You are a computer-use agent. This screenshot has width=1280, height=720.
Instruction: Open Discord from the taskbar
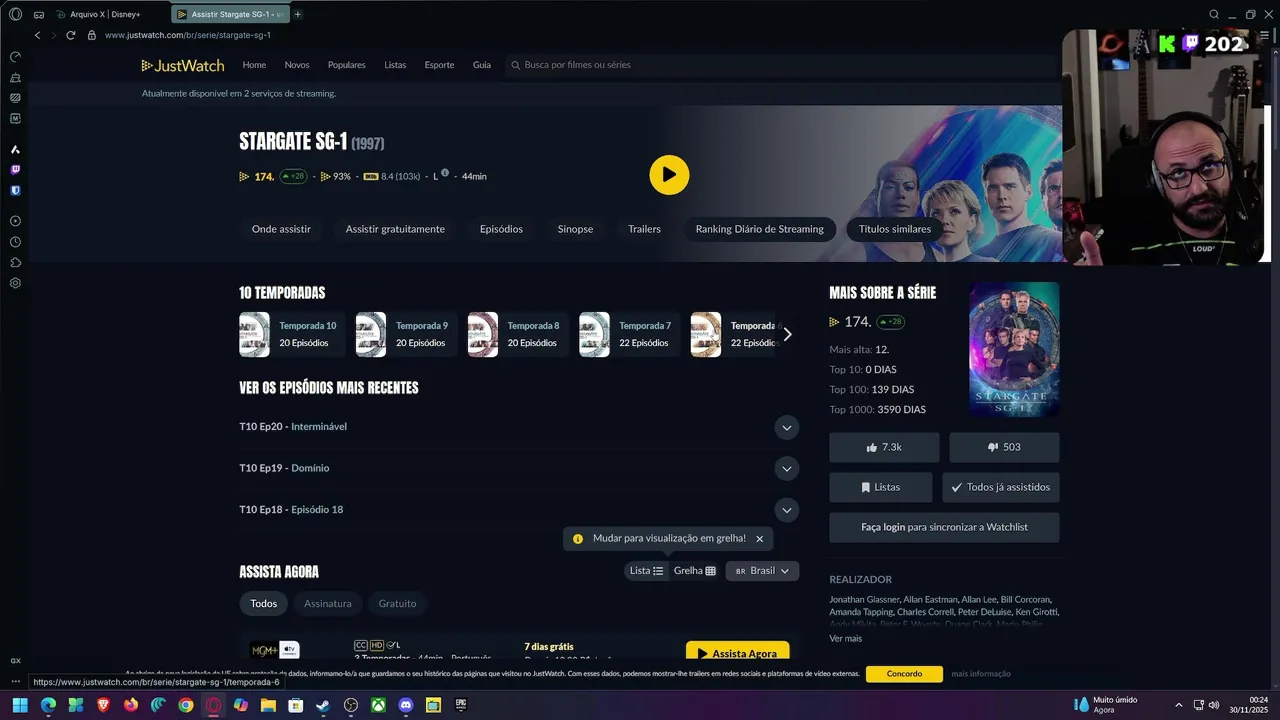click(405, 705)
